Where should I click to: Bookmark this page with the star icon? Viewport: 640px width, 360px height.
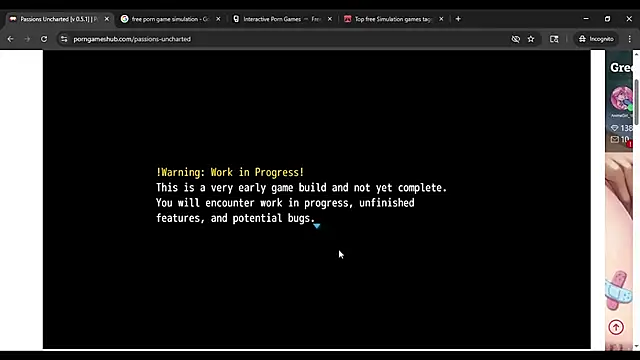(x=531, y=39)
